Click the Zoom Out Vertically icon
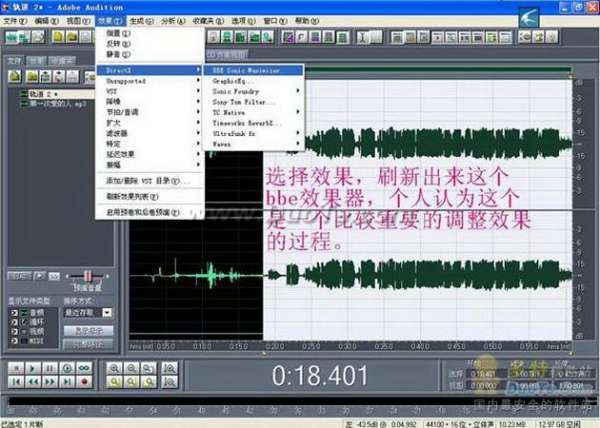 click(170, 382)
